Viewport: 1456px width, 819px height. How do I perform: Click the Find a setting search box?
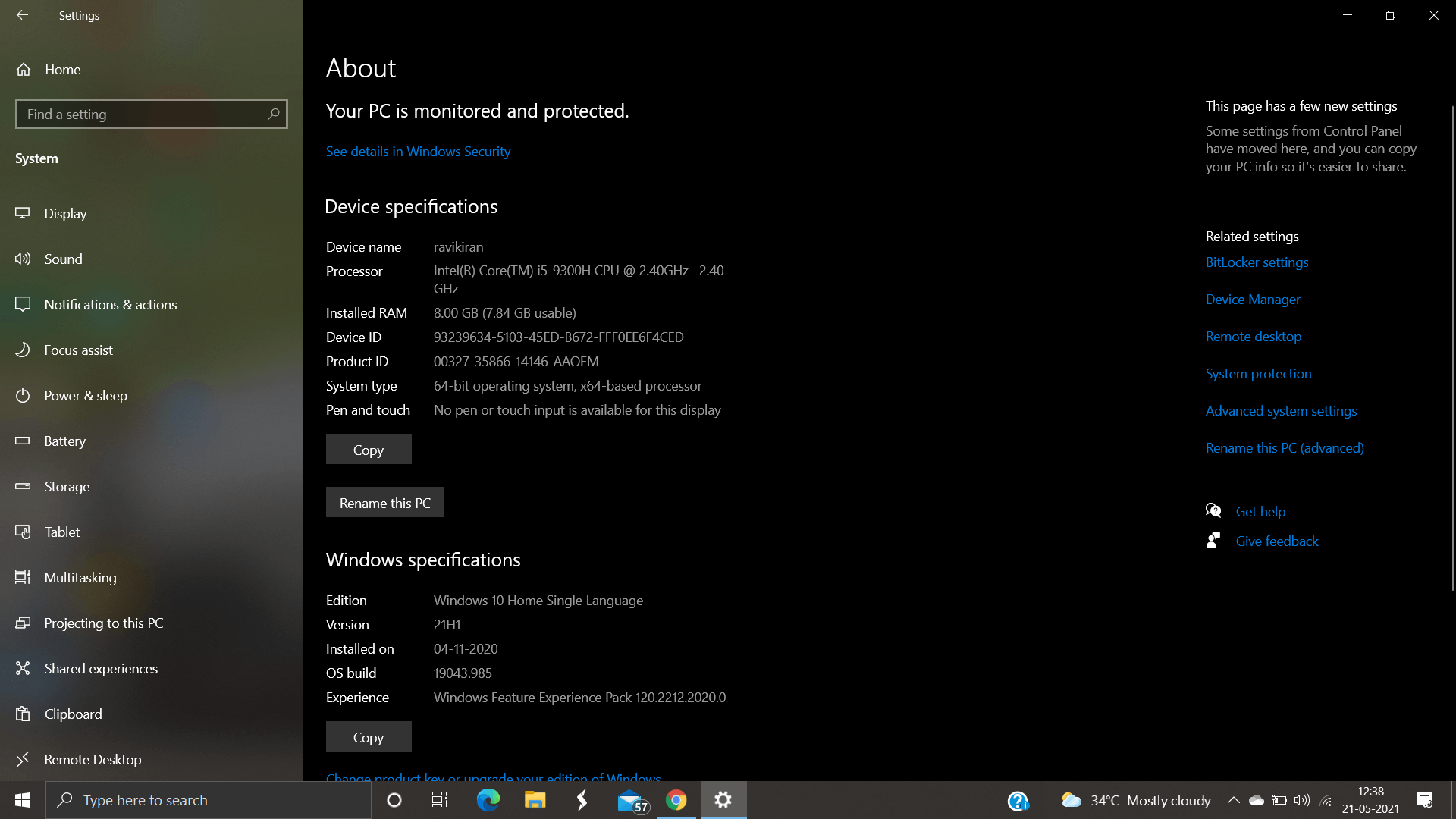coord(152,114)
